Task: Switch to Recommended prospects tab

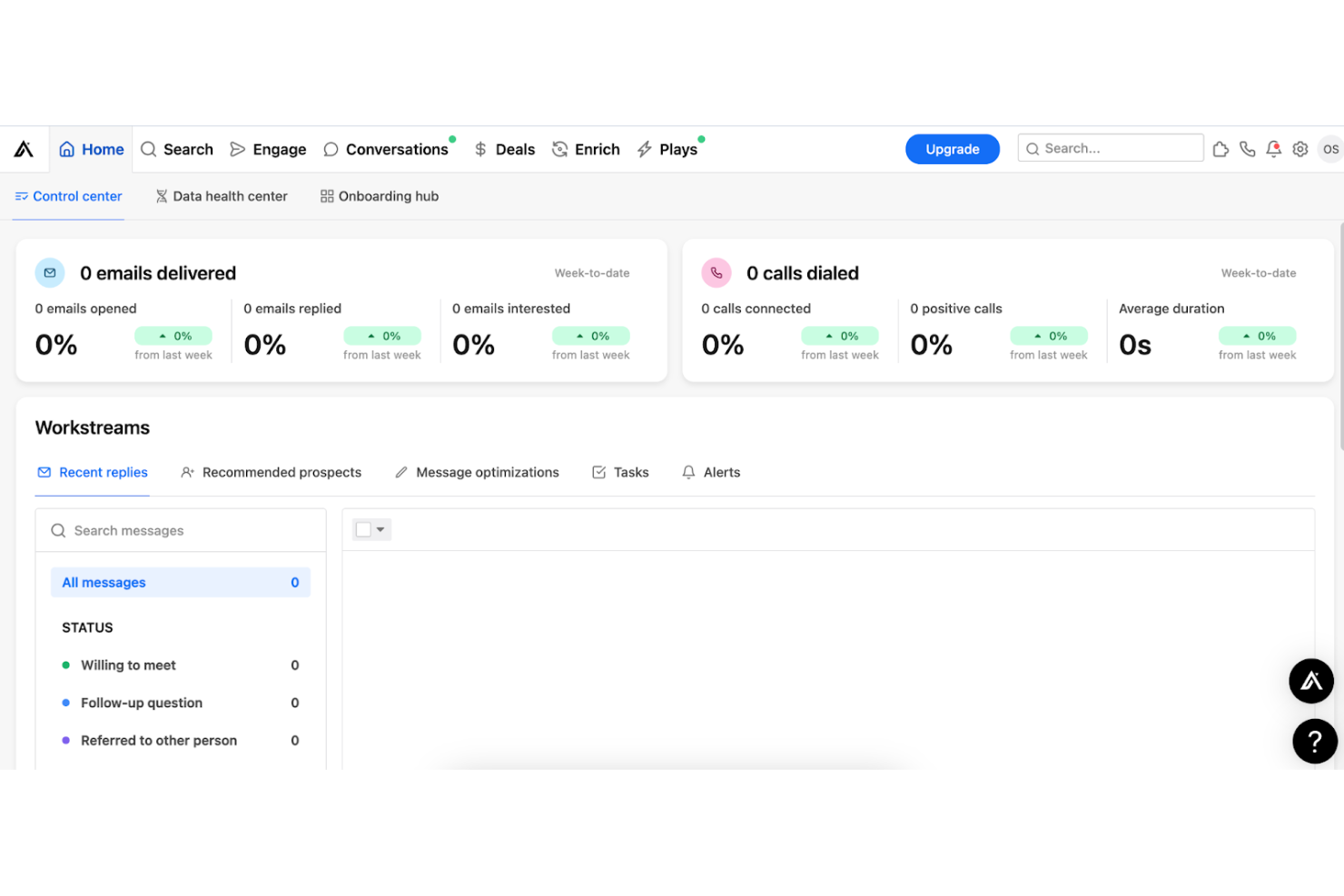Action: [271, 472]
